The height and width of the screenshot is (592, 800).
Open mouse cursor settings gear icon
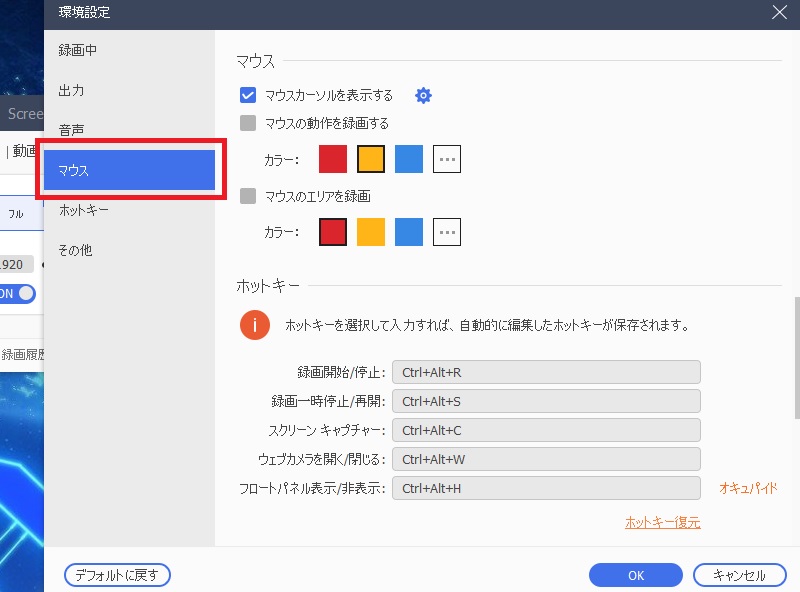click(x=423, y=95)
